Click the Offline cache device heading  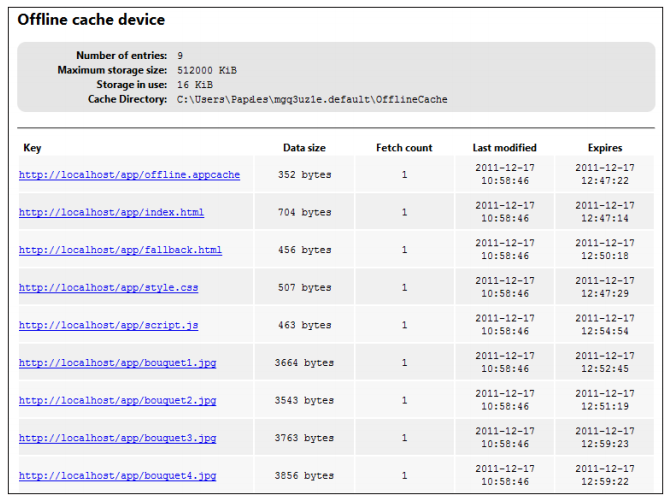tap(91, 20)
